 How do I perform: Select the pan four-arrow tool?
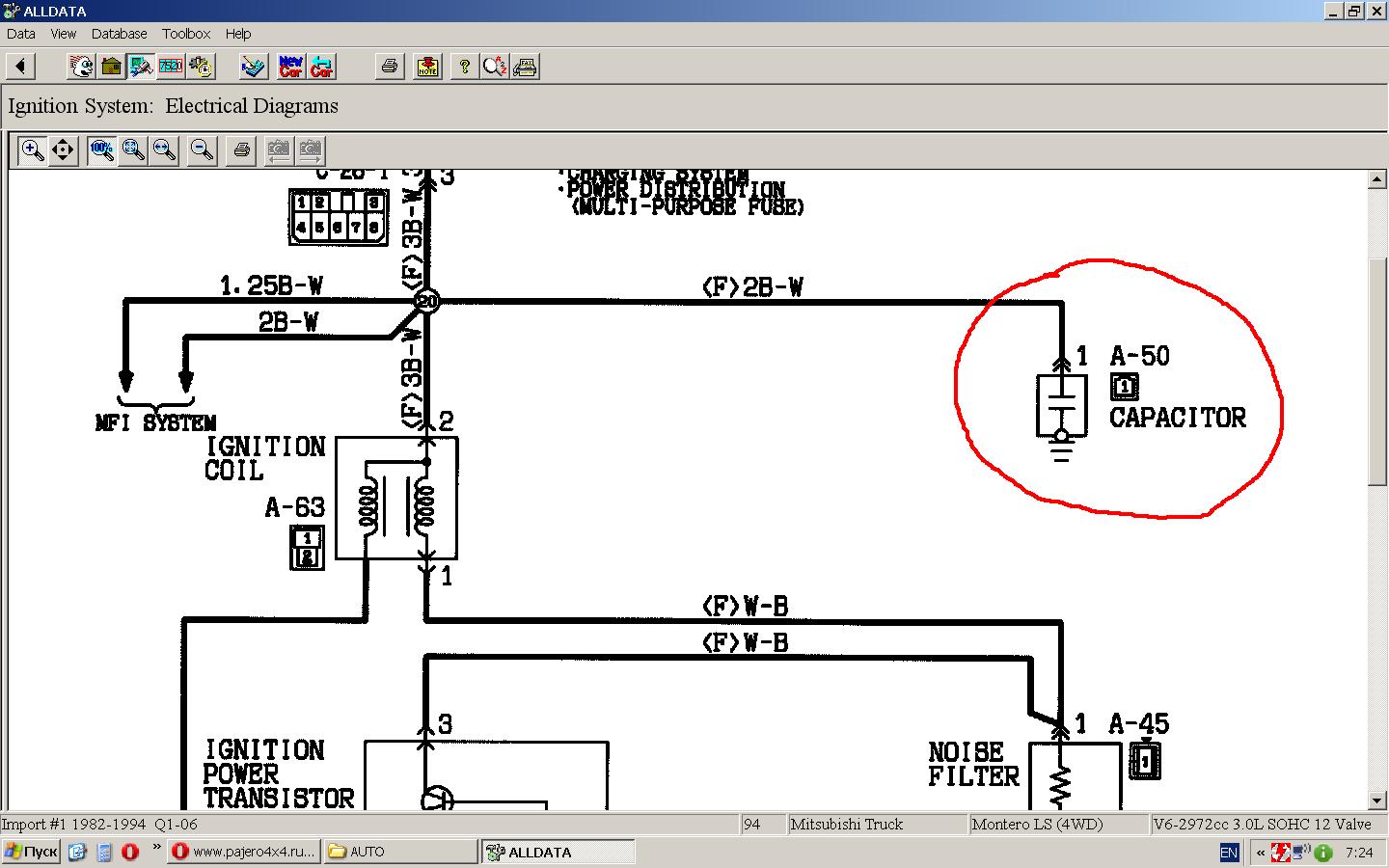[x=63, y=150]
